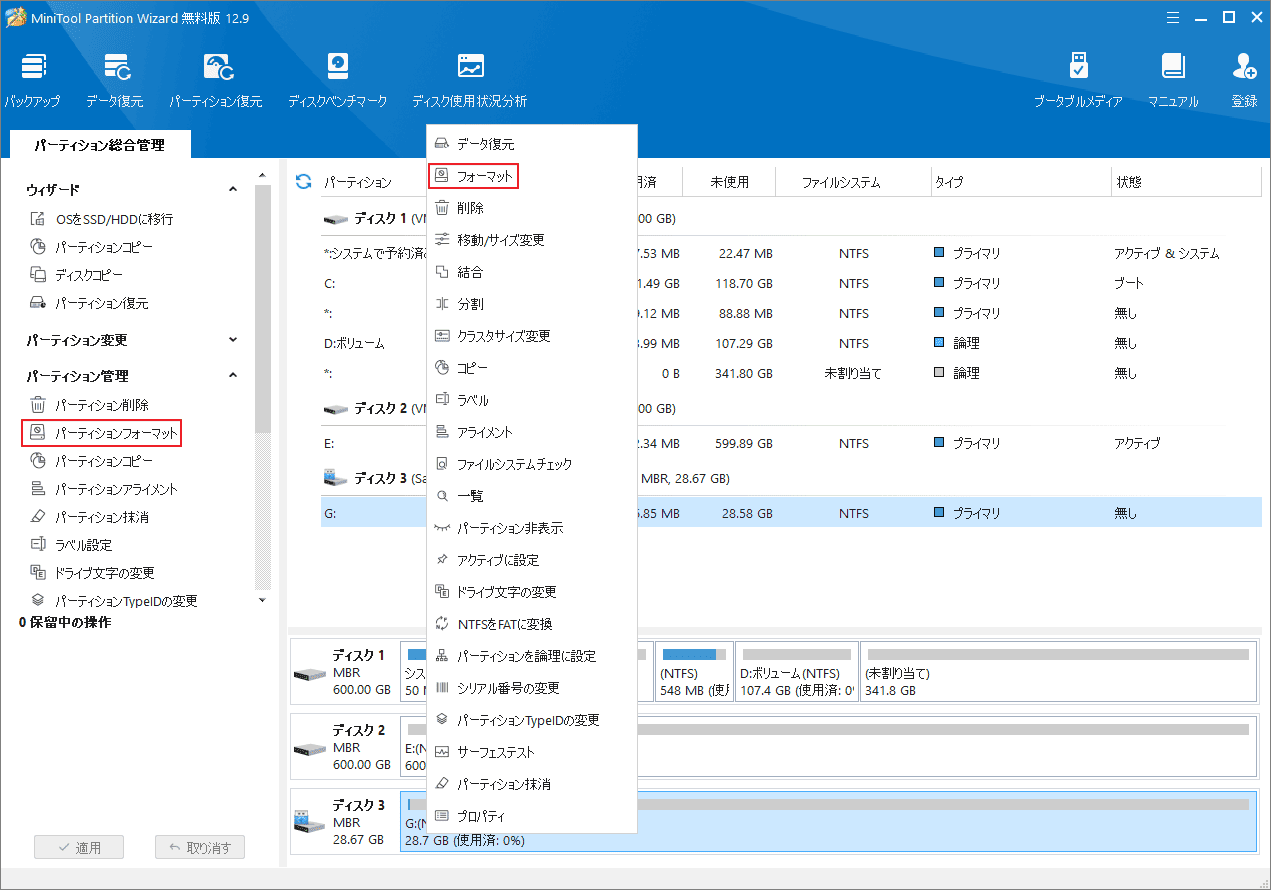The width and height of the screenshot is (1271, 890).
Task: Choose NTFSをFATに変換 in context menu
Action: point(532,624)
